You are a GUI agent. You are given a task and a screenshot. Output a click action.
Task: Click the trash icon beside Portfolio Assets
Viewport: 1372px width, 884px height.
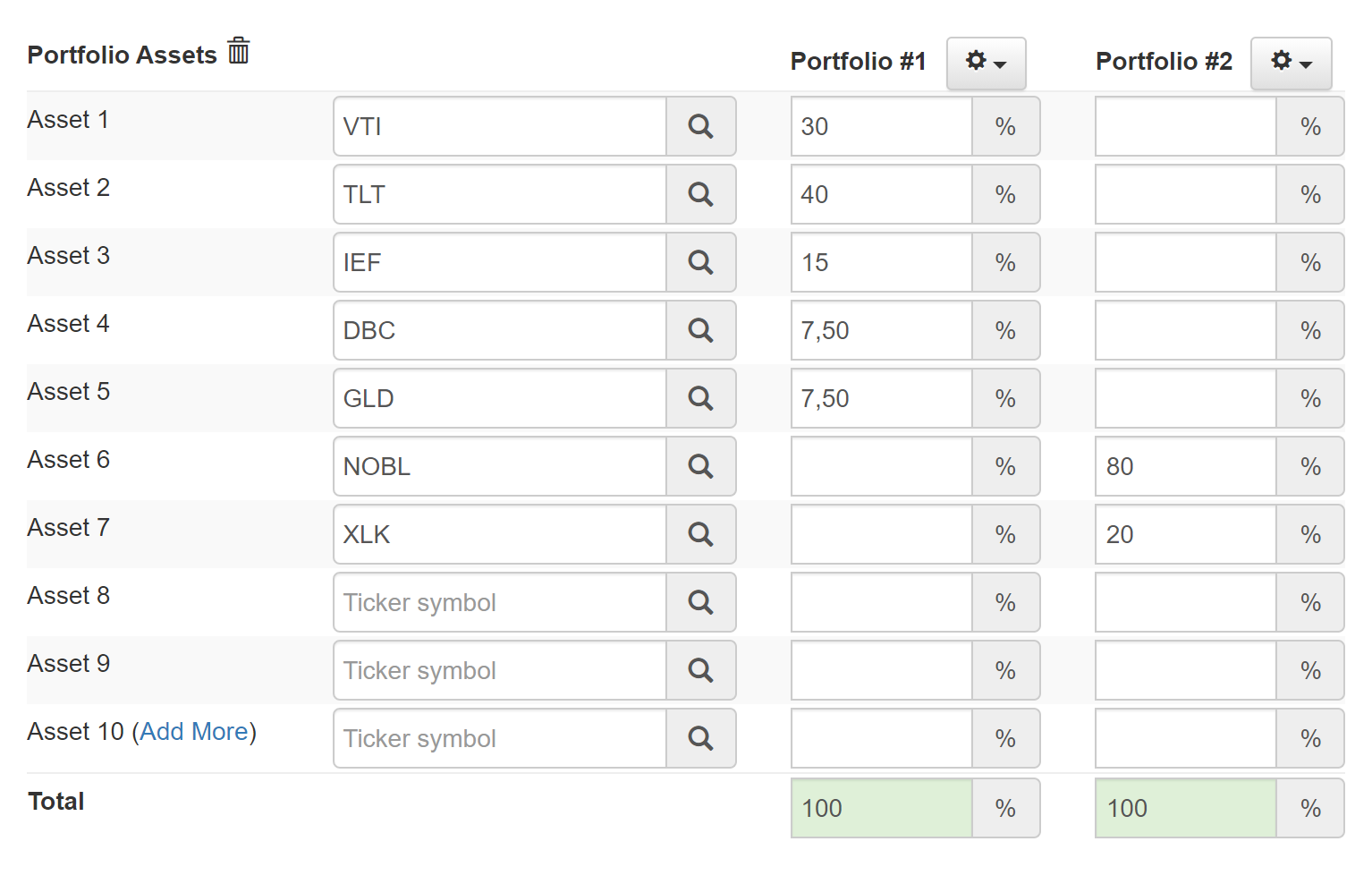click(238, 51)
